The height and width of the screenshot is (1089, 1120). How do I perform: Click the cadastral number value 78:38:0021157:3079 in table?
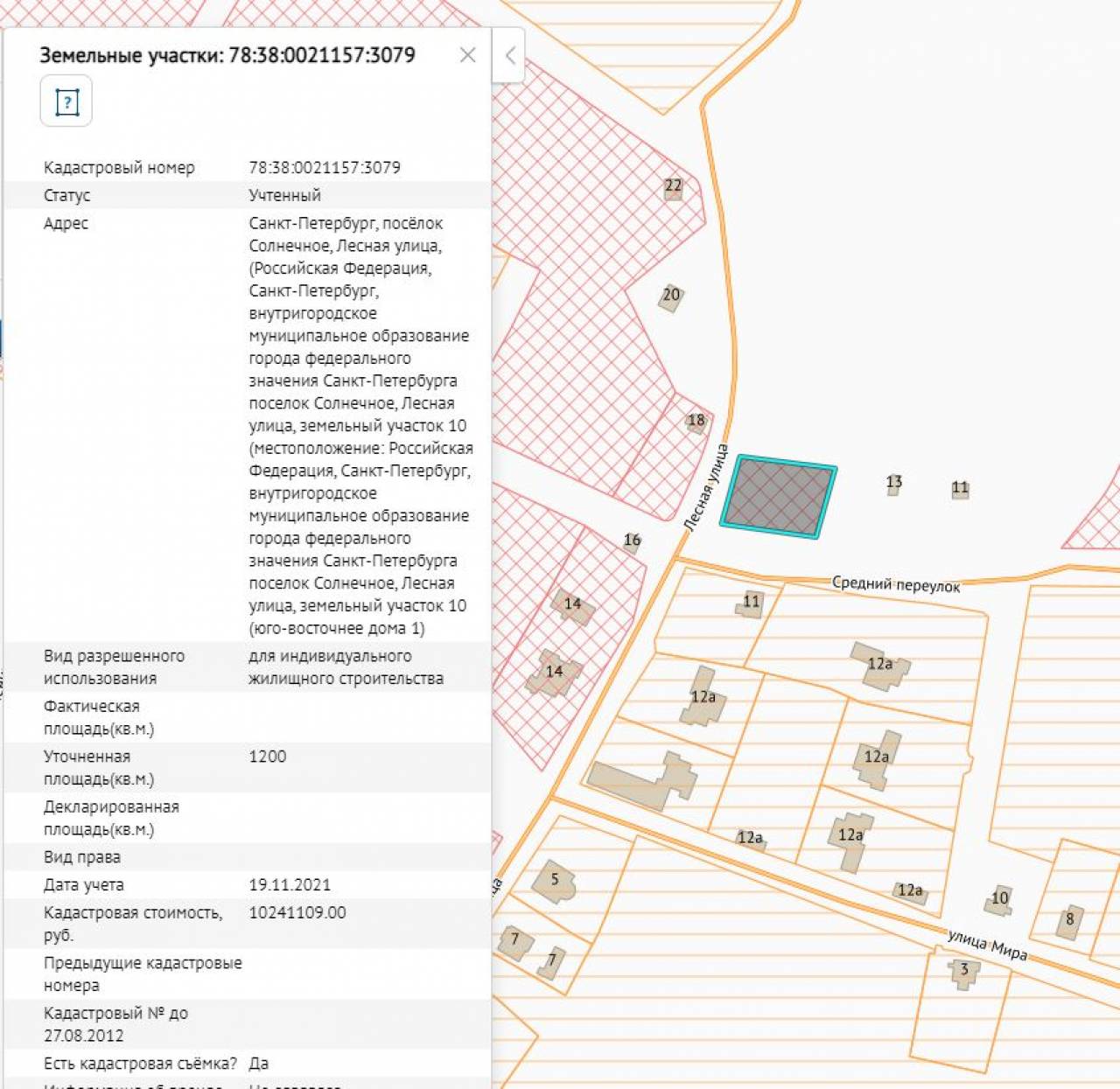325,168
